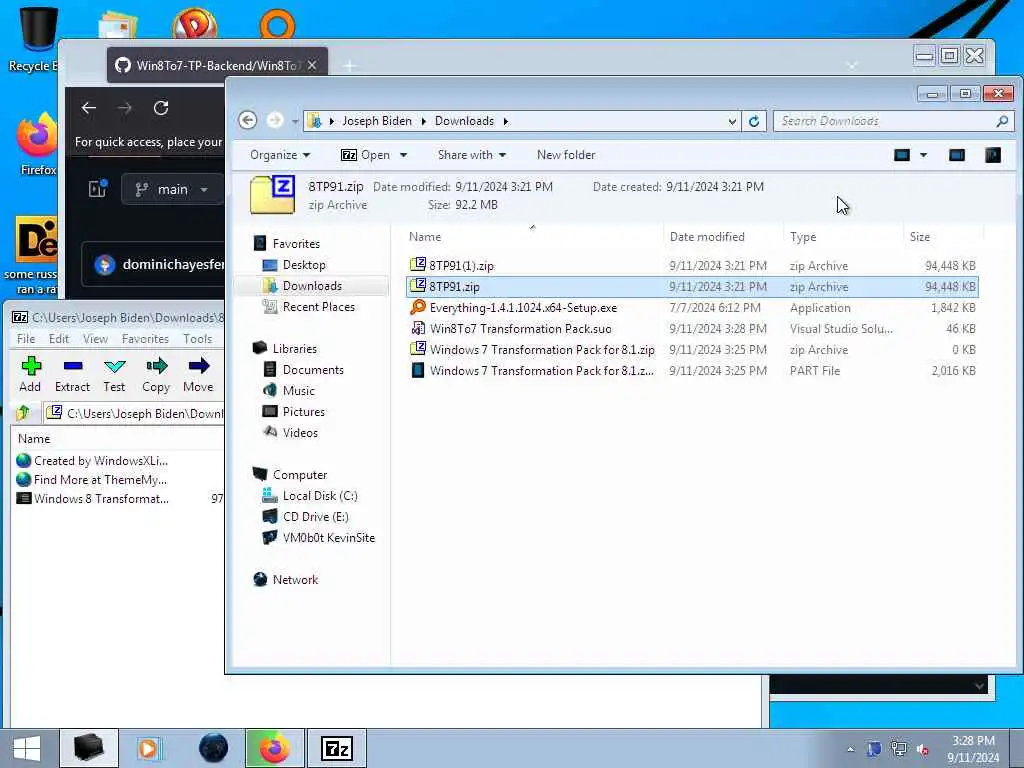
Task: Open the media player taskbar icon
Action: 149,748
